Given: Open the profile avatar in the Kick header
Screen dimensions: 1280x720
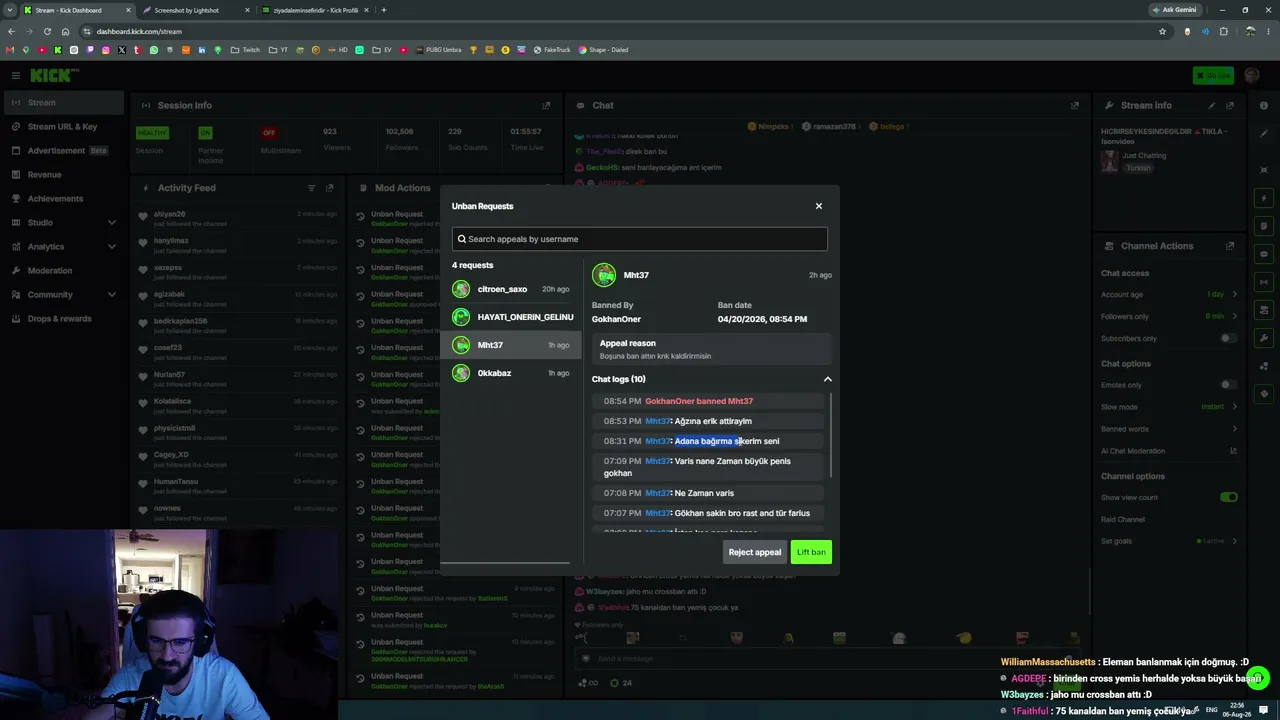Looking at the screenshot, I should [1252, 75].
